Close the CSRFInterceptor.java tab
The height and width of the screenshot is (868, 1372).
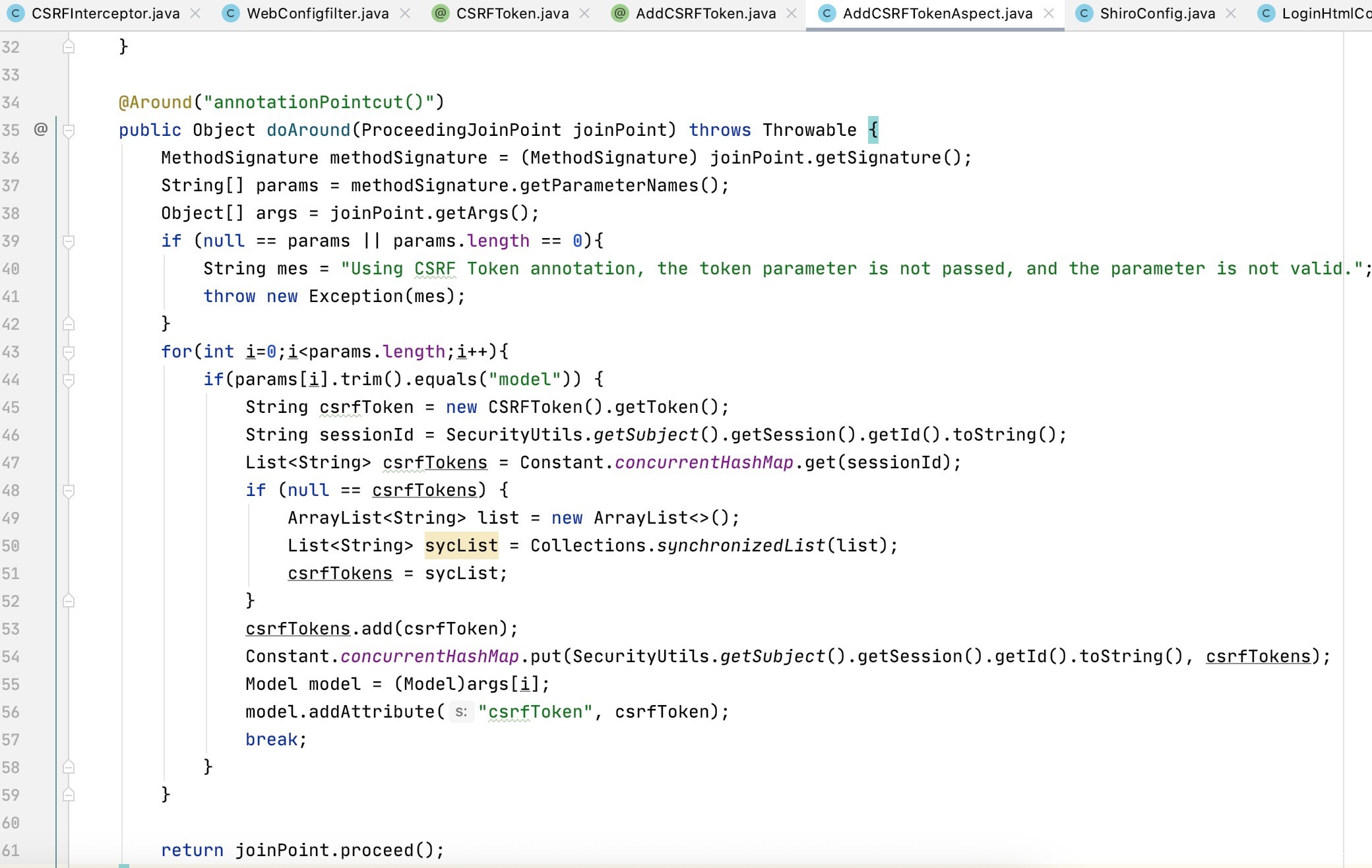(x=195, y=13)
